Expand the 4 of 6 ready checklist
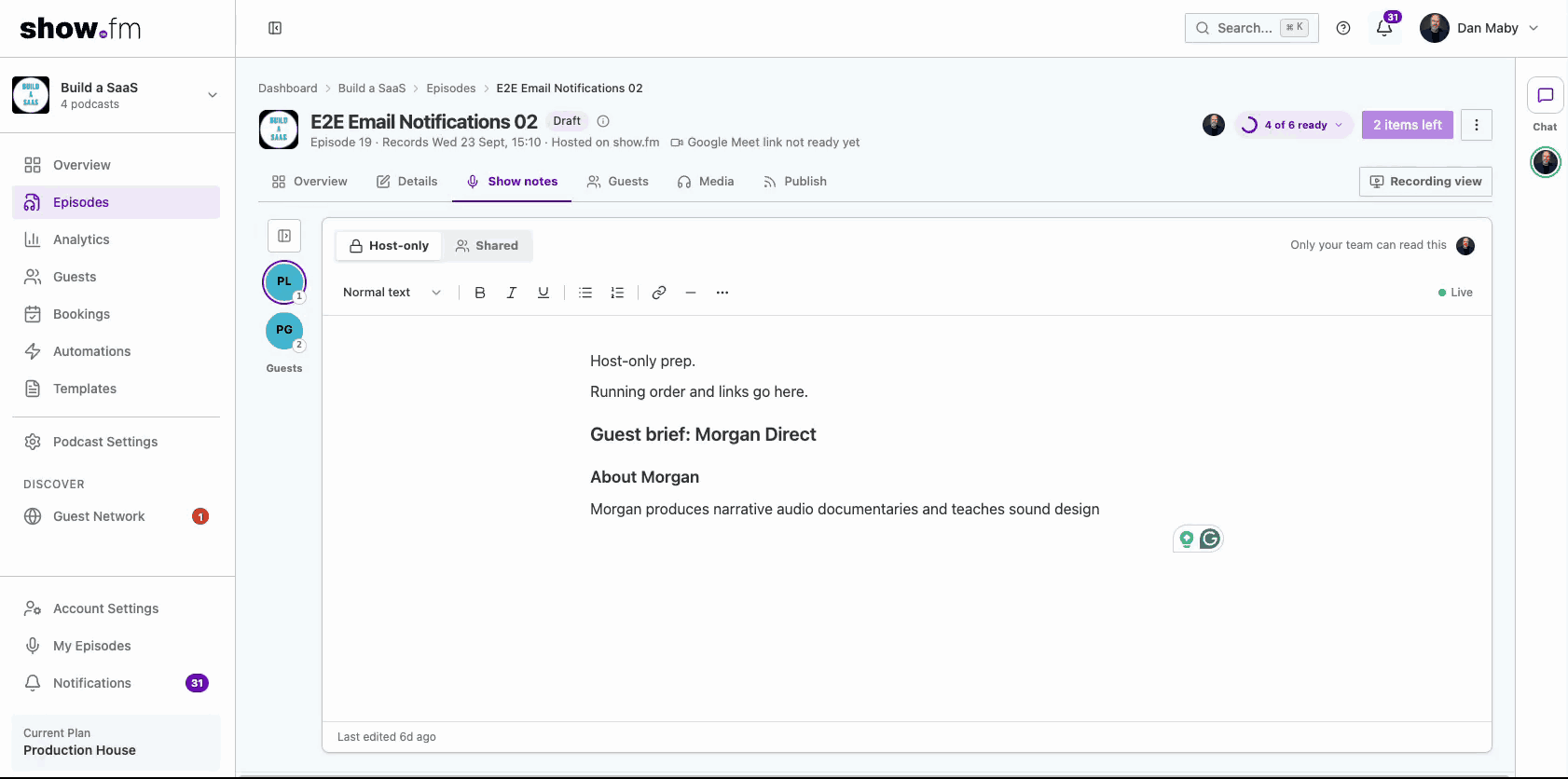Image resolution: width=1568 pixels, height=779 pixels. pos(1293,125)
